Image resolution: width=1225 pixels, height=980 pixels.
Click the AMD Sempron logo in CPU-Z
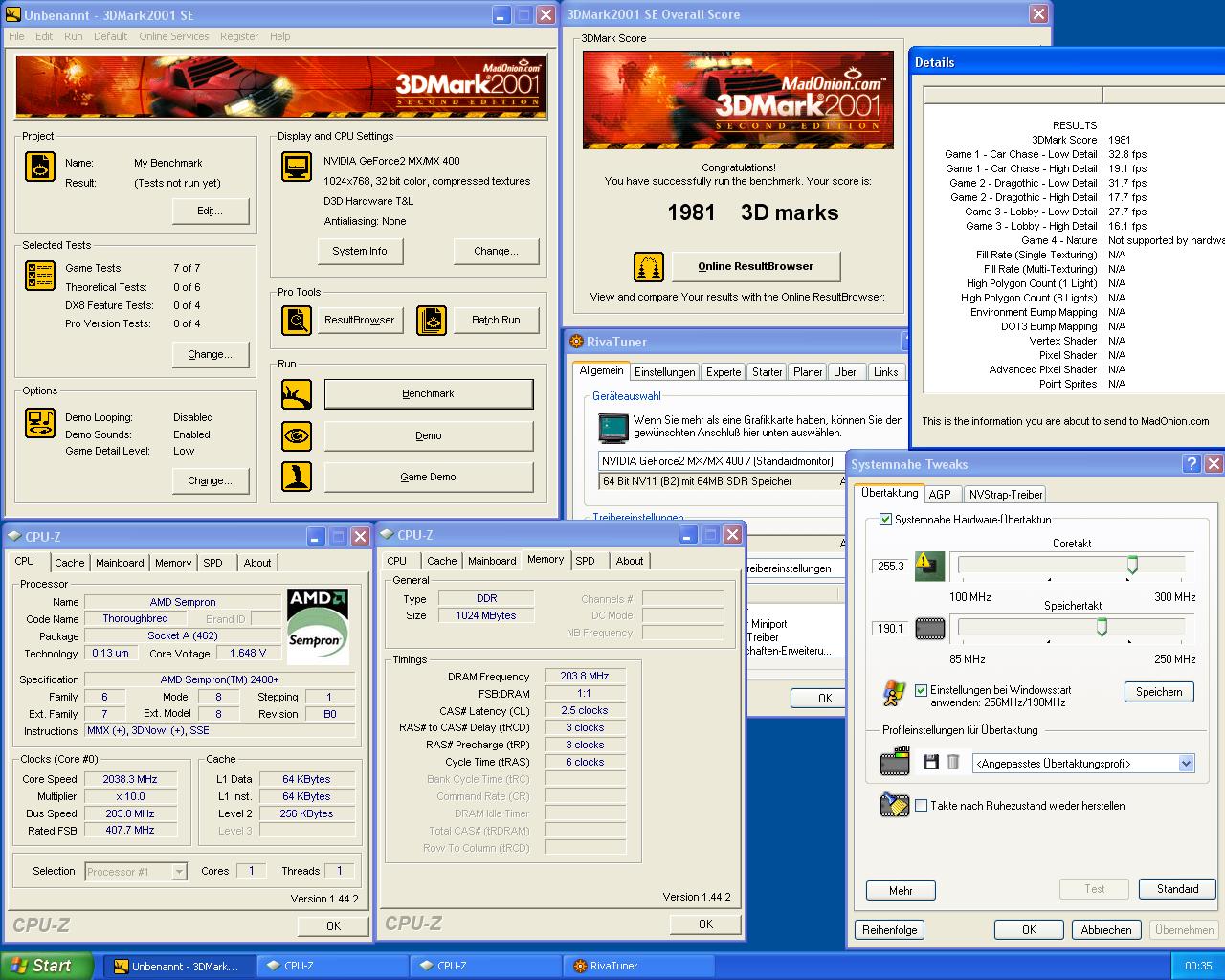[x=318, y=627]
